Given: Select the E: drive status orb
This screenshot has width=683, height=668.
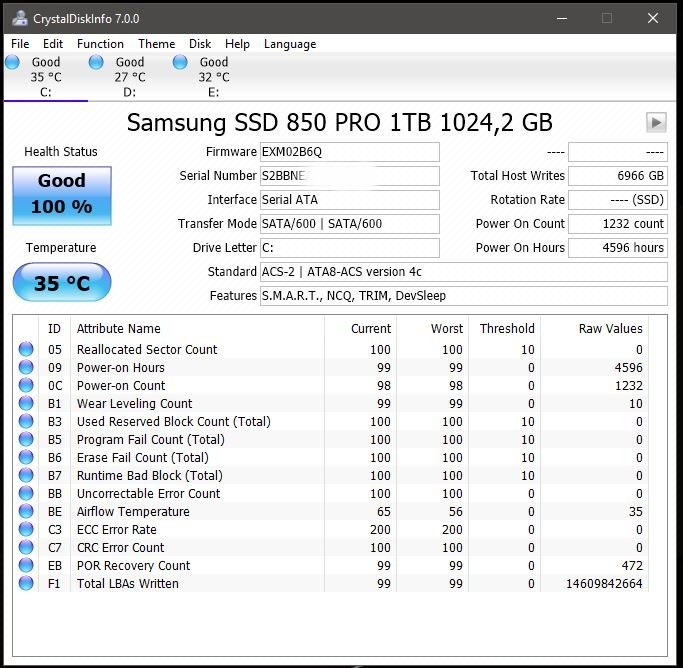Looking at the screenshot, I should point(180,62).
